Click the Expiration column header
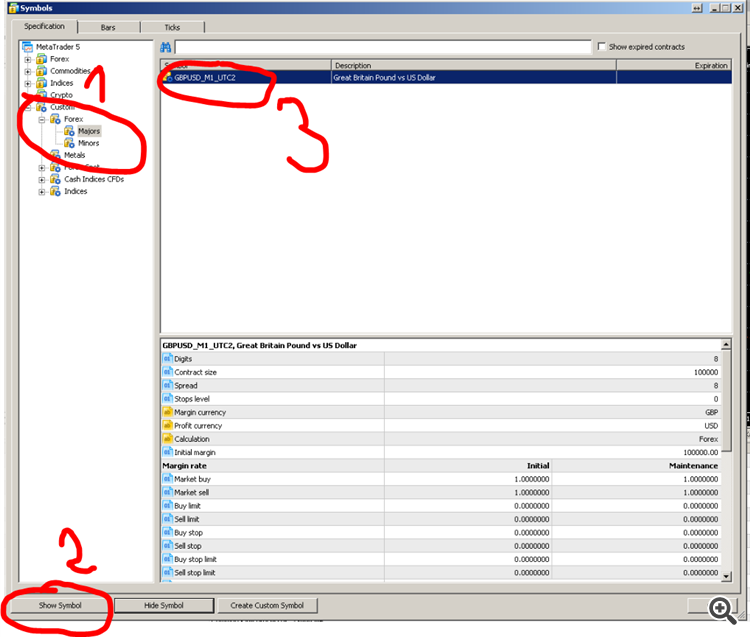Image resolution: width=750 pixels, height=637 pixels. (674, 65)
